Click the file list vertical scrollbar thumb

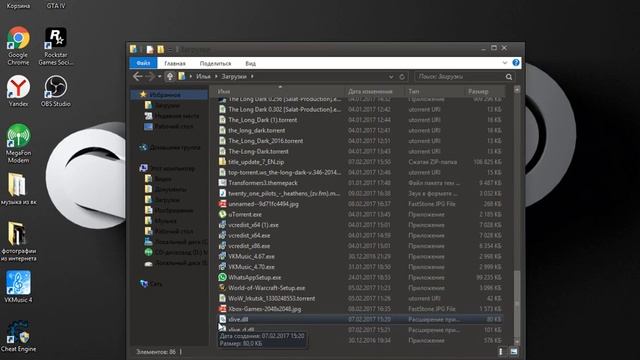tap(517, 304)
